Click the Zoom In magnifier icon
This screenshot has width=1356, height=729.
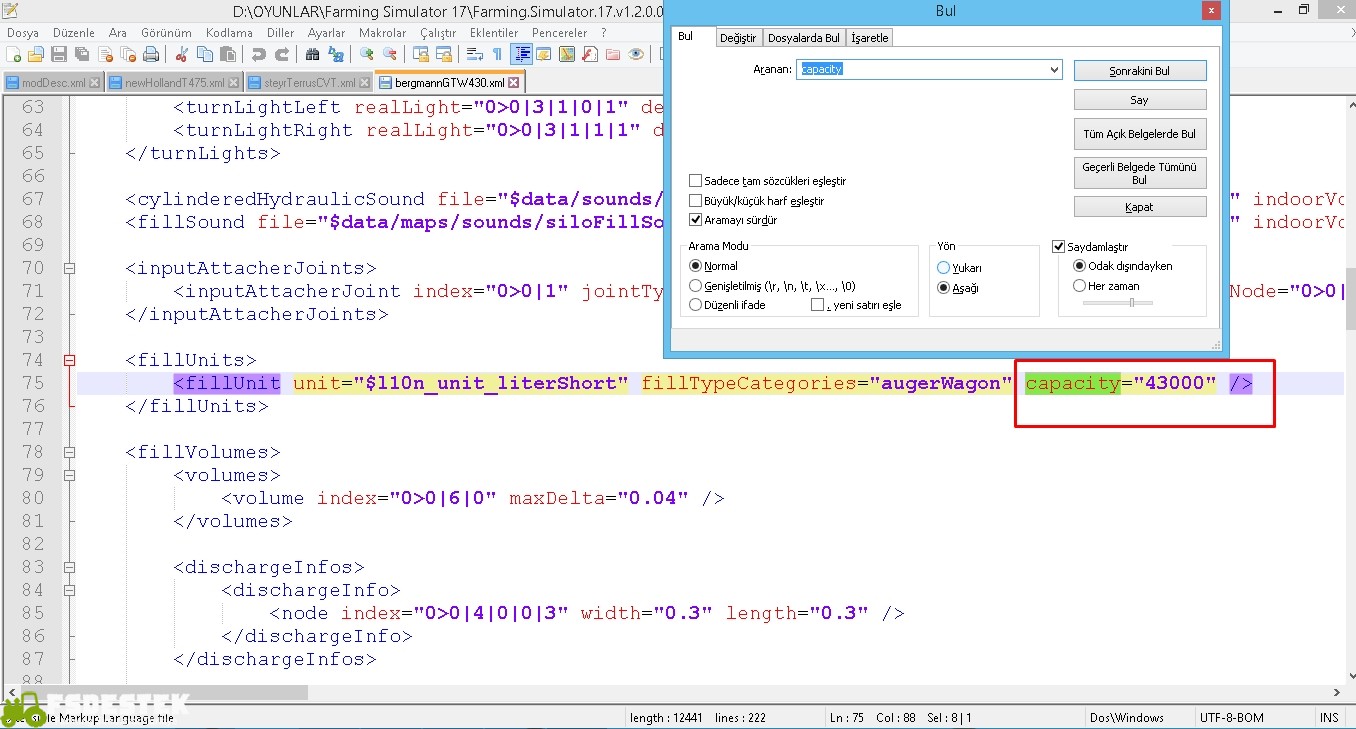click(x=367, y=54)
